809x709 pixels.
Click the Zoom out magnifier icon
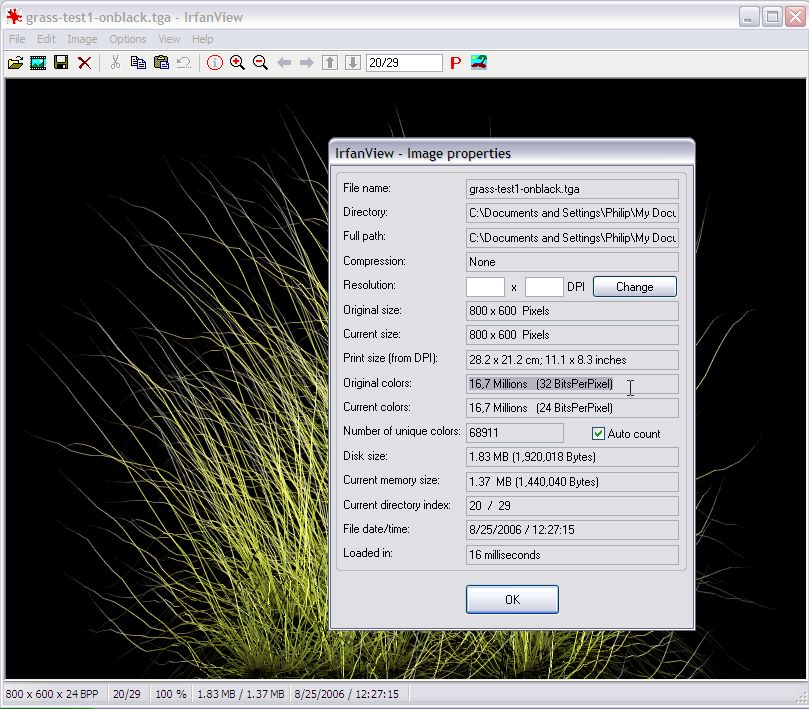(260, 63)
